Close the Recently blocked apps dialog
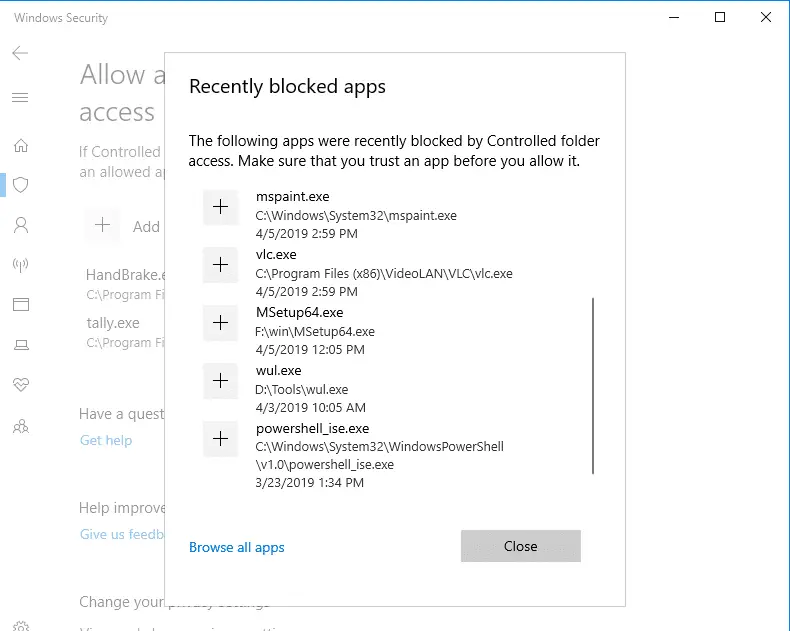Screen dimensions: 790x631 [x=520, y=546]
